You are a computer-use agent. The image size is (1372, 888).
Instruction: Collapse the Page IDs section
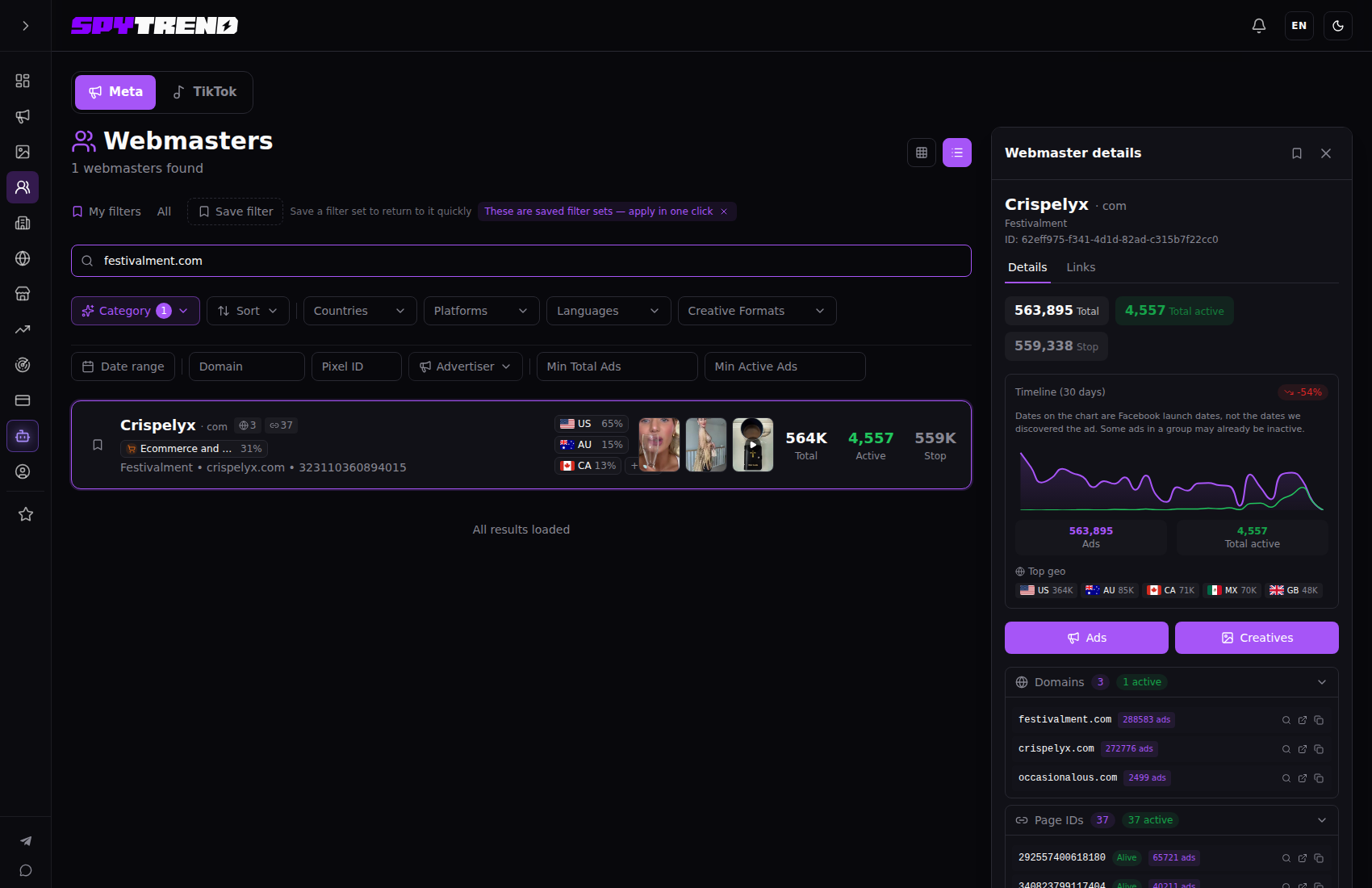pos(1322,820)
